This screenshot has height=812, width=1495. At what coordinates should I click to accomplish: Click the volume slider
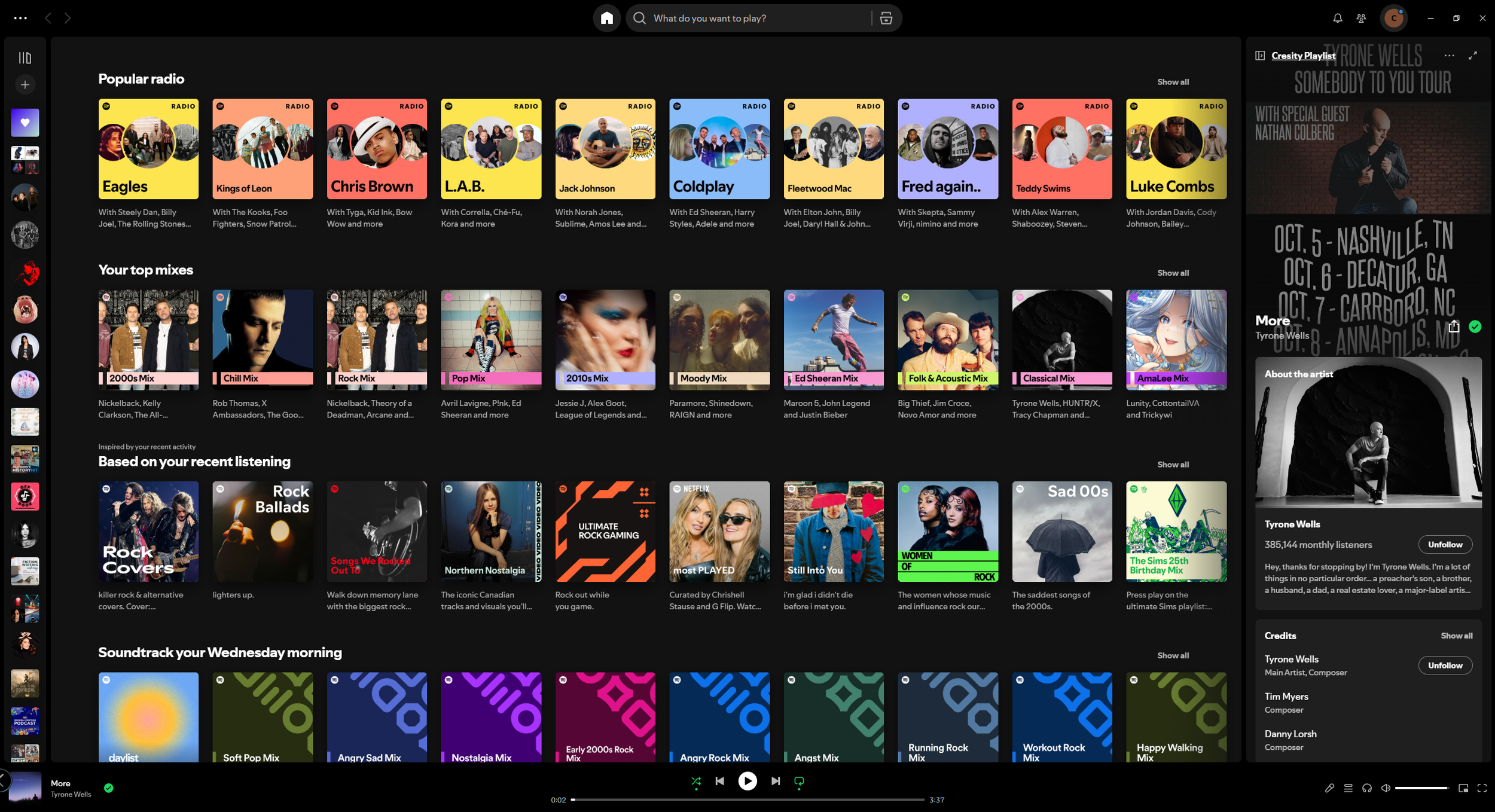coord(1421,788)
